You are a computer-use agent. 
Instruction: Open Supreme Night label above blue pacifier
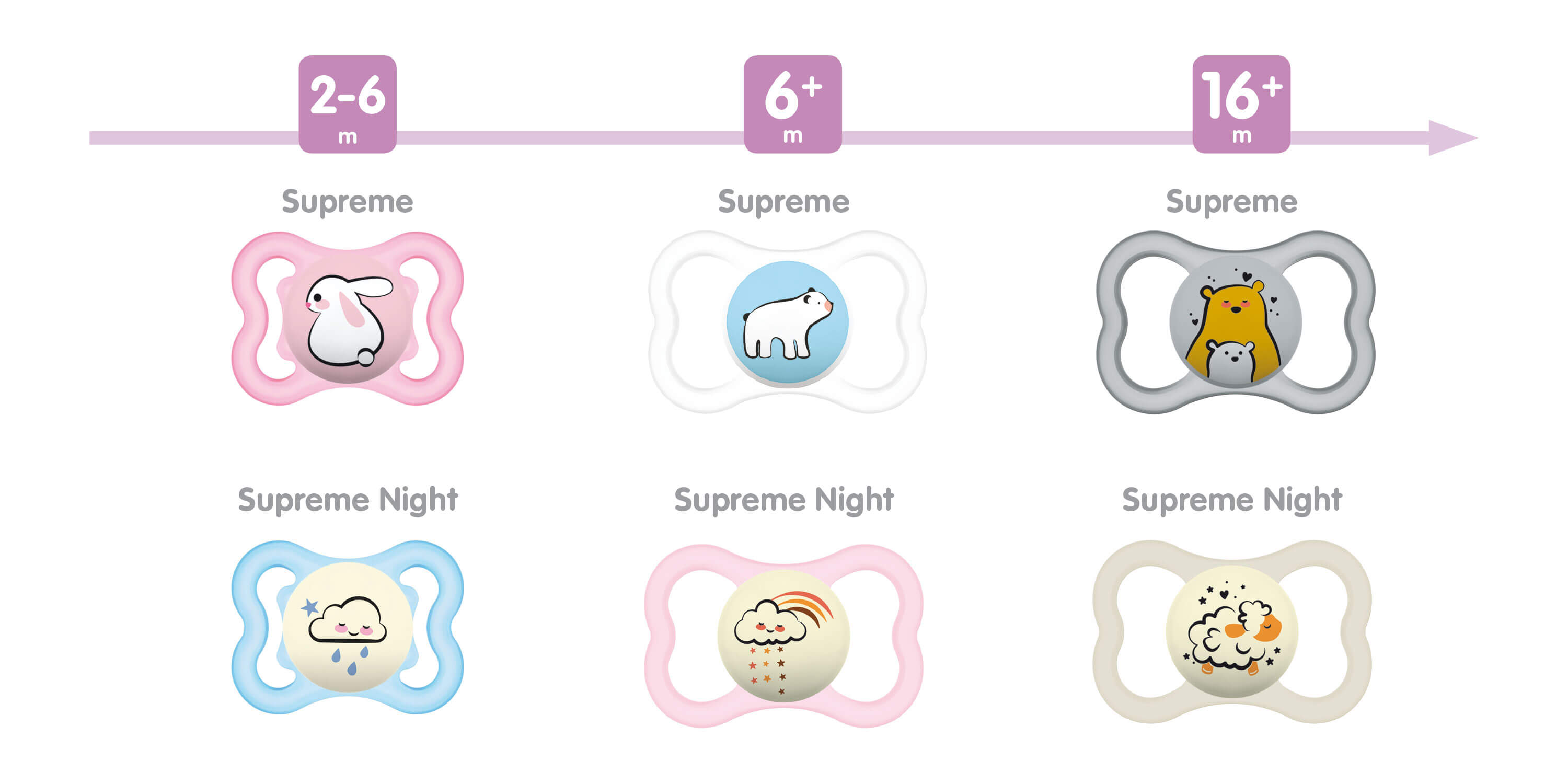pyautogui.click(x=348, y=500)
